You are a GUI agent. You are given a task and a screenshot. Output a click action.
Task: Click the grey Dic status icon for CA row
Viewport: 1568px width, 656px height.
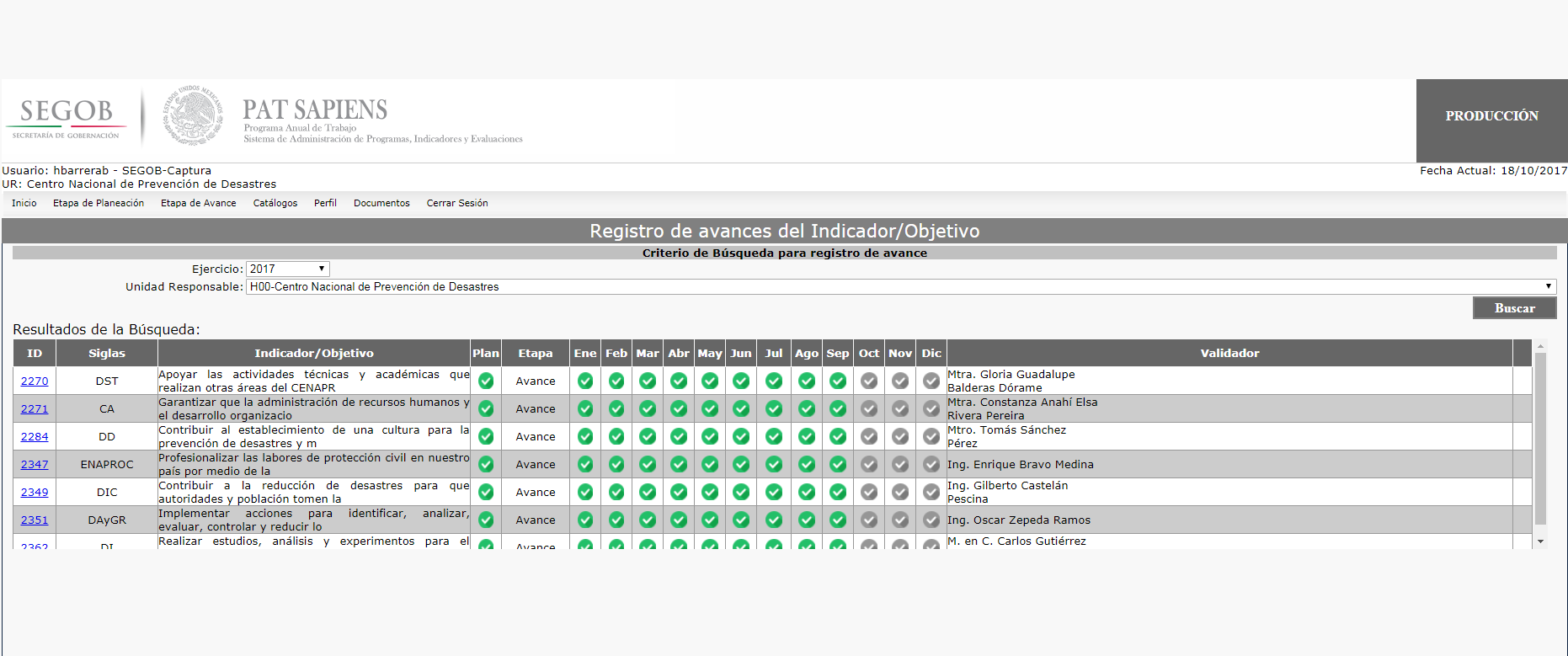(931, 408)
